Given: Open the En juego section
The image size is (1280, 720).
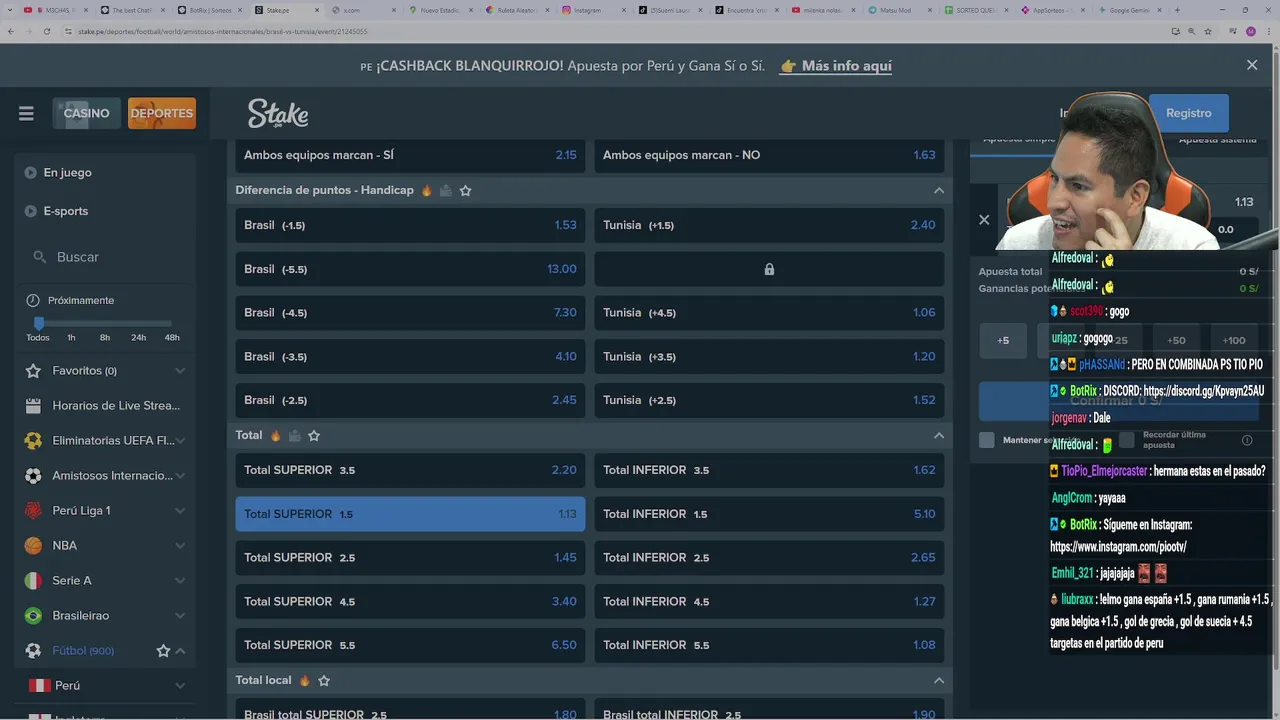Looking at the screenshot, I should tap(67, 173).
